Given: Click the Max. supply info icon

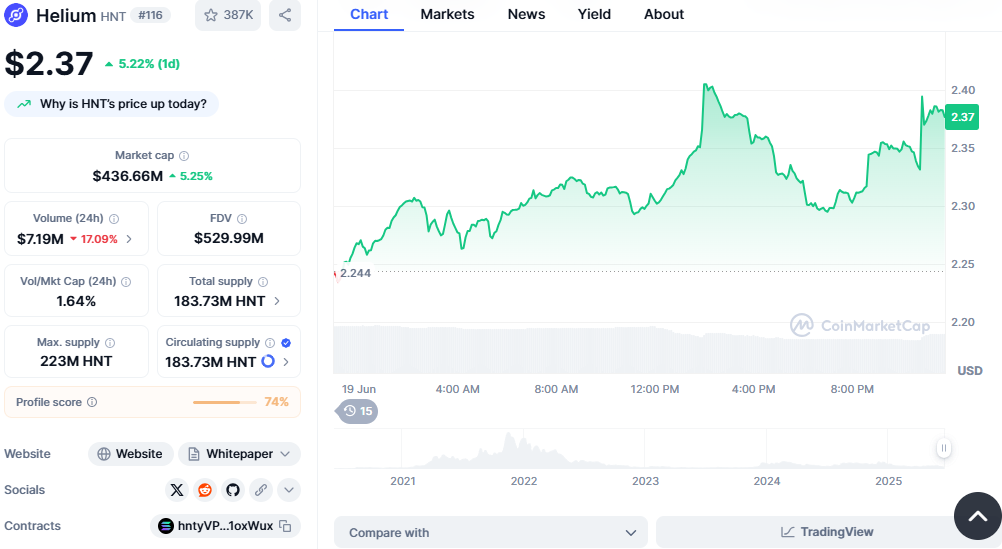Looking at the screenshot, I should [110, 343].
